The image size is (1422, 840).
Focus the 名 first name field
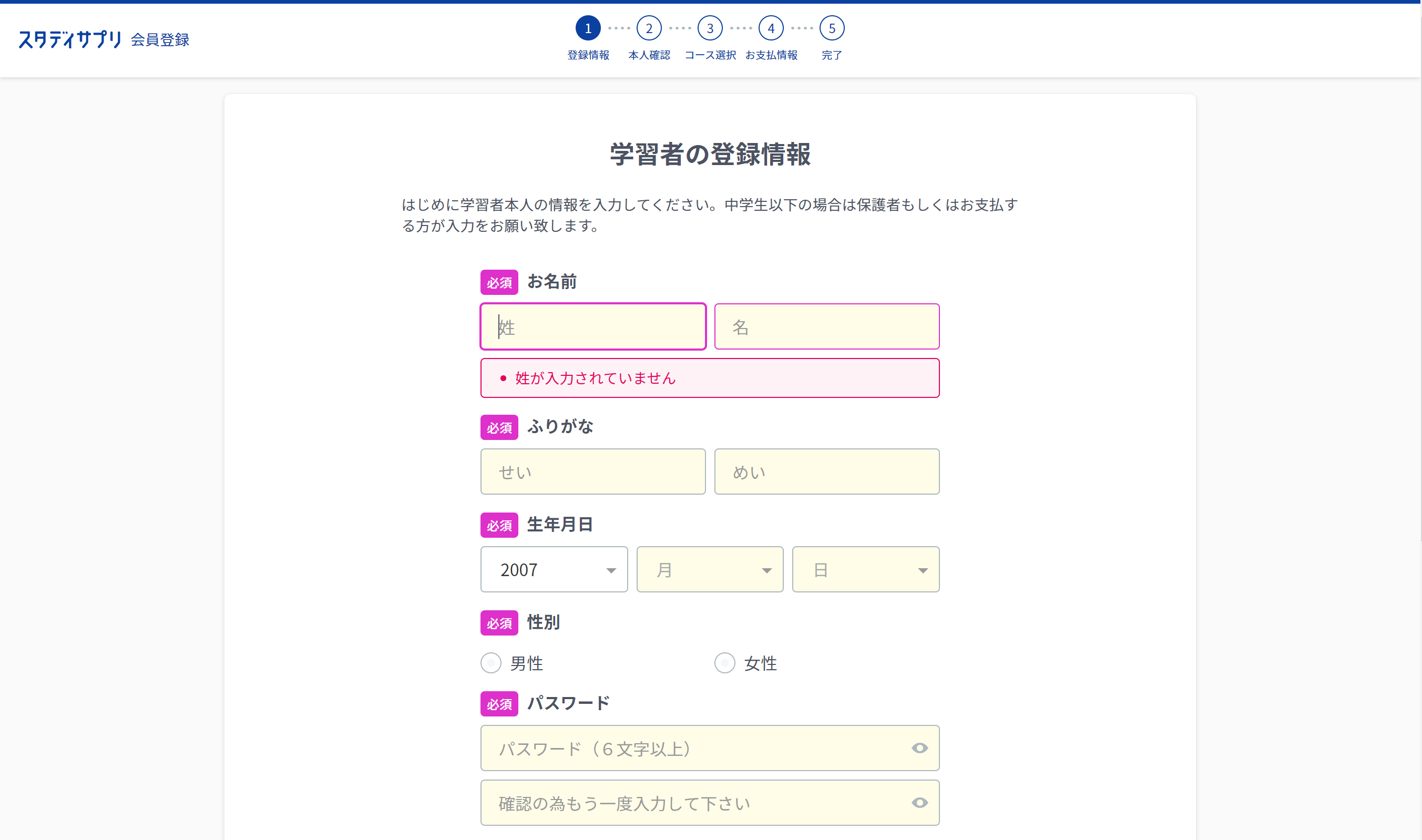coord(826,326)
